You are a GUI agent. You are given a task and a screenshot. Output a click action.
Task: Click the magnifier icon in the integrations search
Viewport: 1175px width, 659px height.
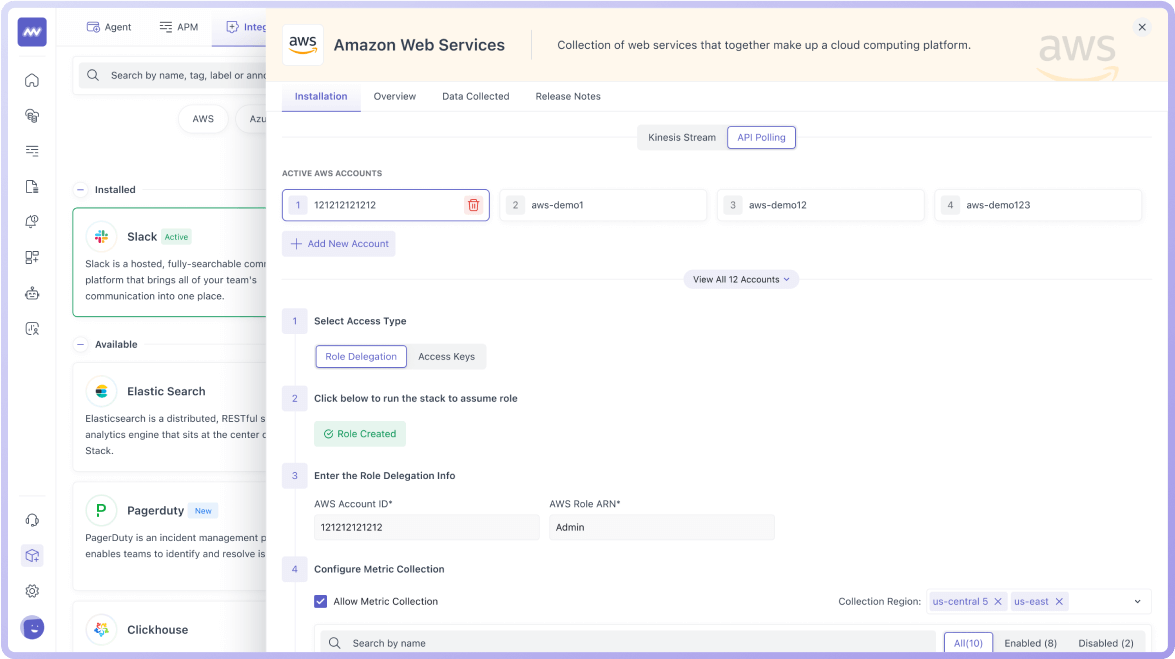tap(93, 75)
